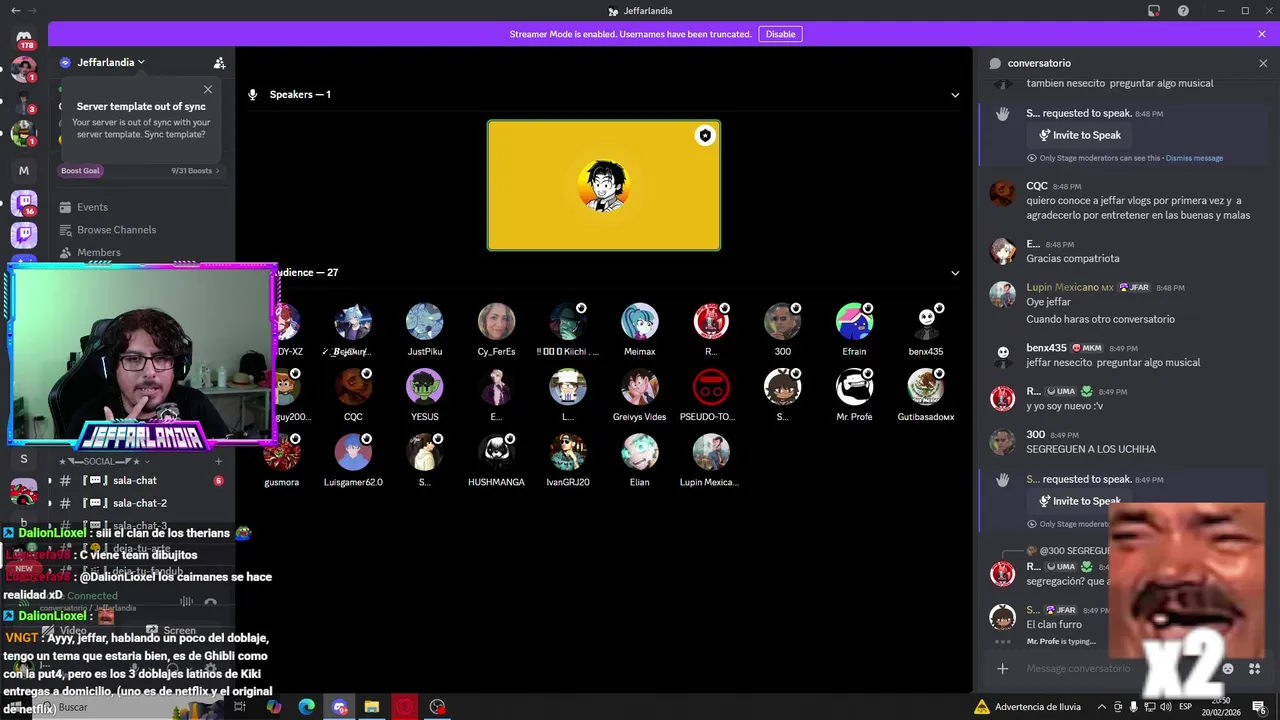
Task: Select audience member HUSHMANGA avatar
Action: pyautogui.click(x=497, y=452)
